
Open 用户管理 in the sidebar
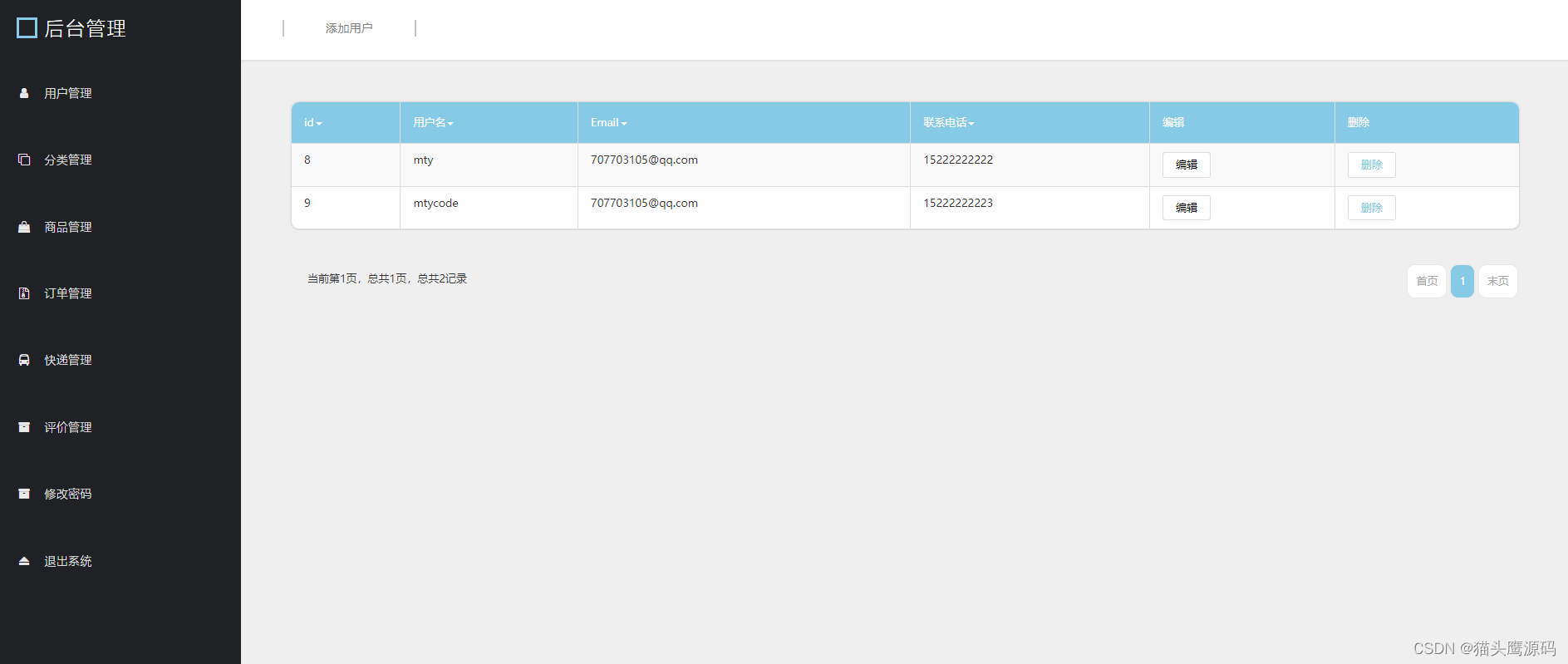(x=68, y=93)
